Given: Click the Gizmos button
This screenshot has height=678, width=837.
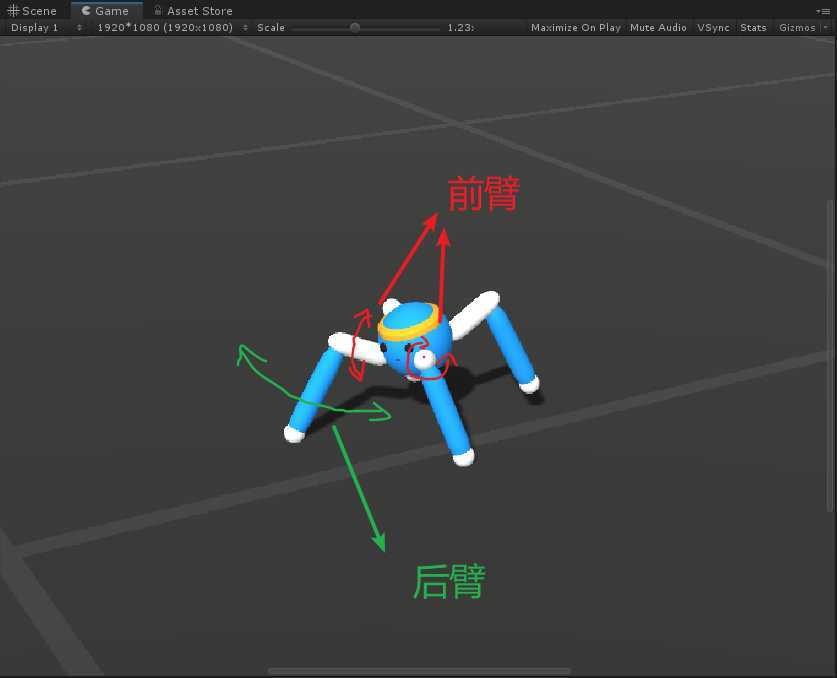Looking at the screenshot, I should click(x=796, y=28).
